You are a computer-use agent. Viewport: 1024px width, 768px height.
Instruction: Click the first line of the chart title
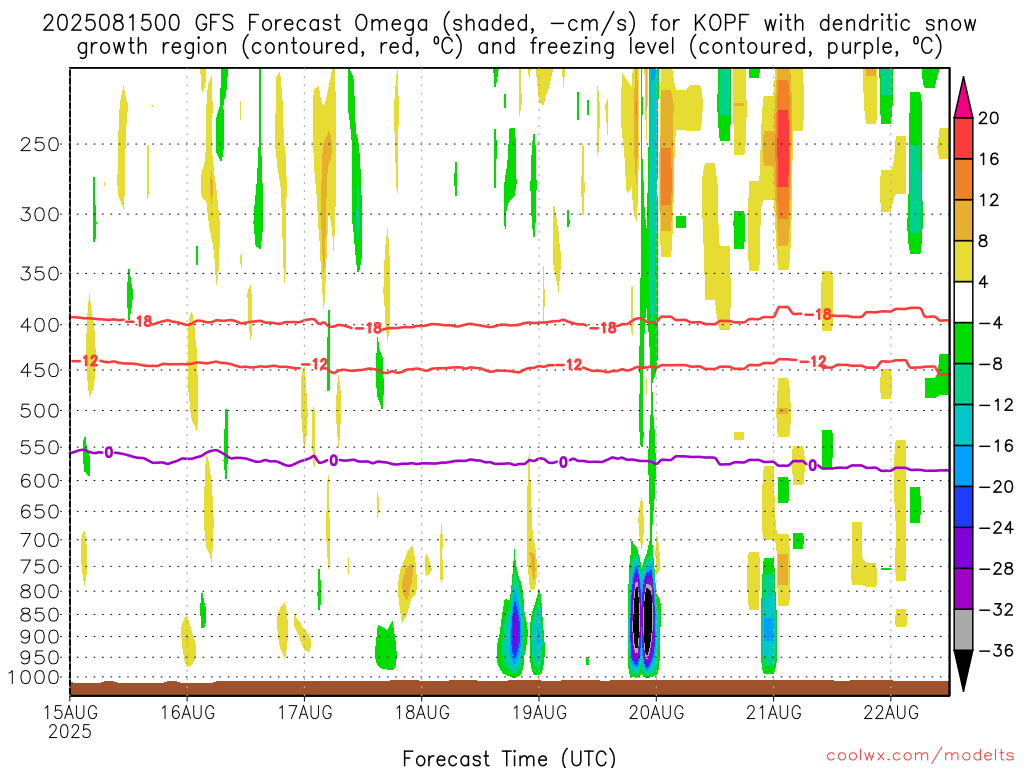(509, 24)
